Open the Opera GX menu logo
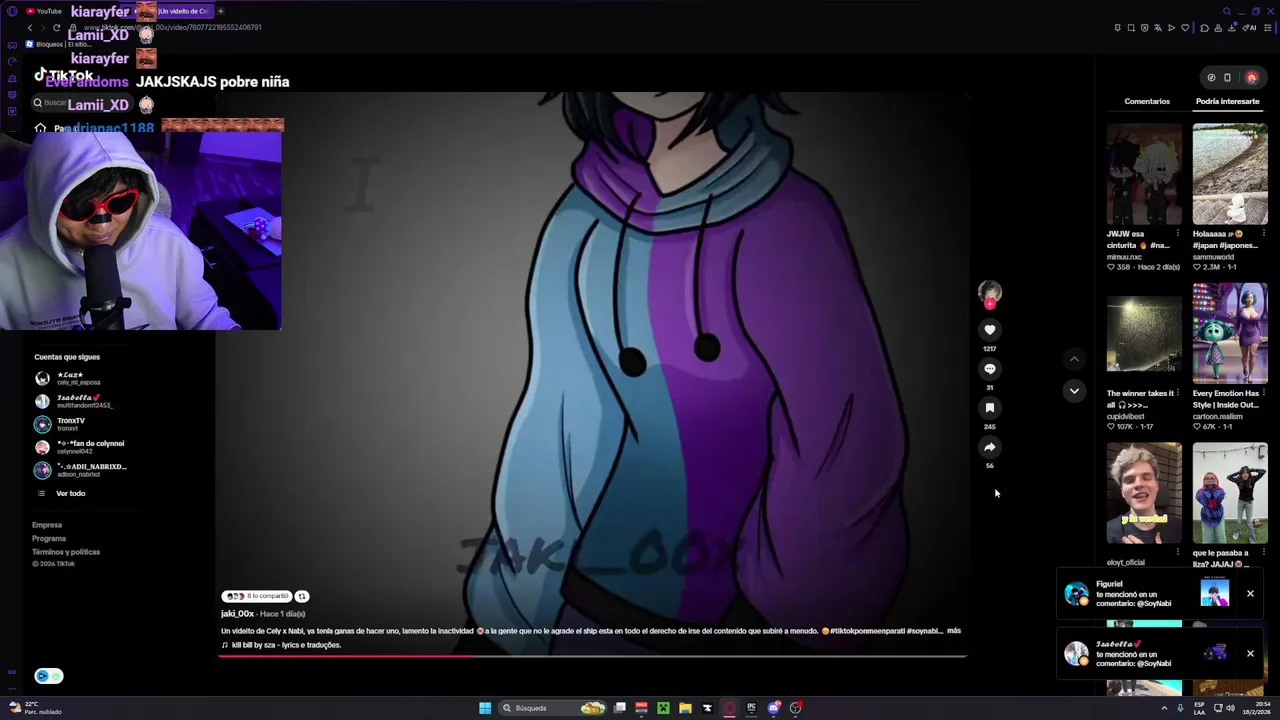This screenshot has width=1280, height=720. [x=11, y=11]
